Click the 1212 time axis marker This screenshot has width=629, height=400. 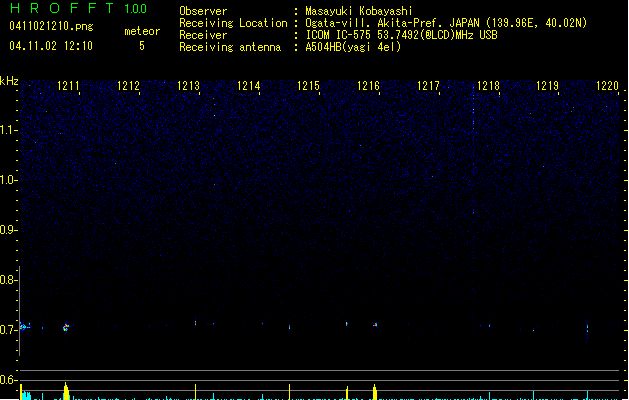128,85
